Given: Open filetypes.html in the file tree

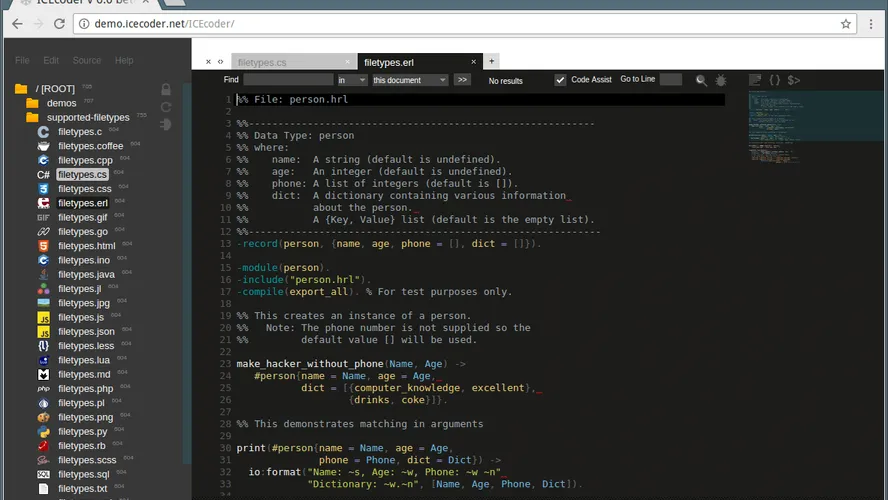Looking at the screenshot, I should pos(86,246).
